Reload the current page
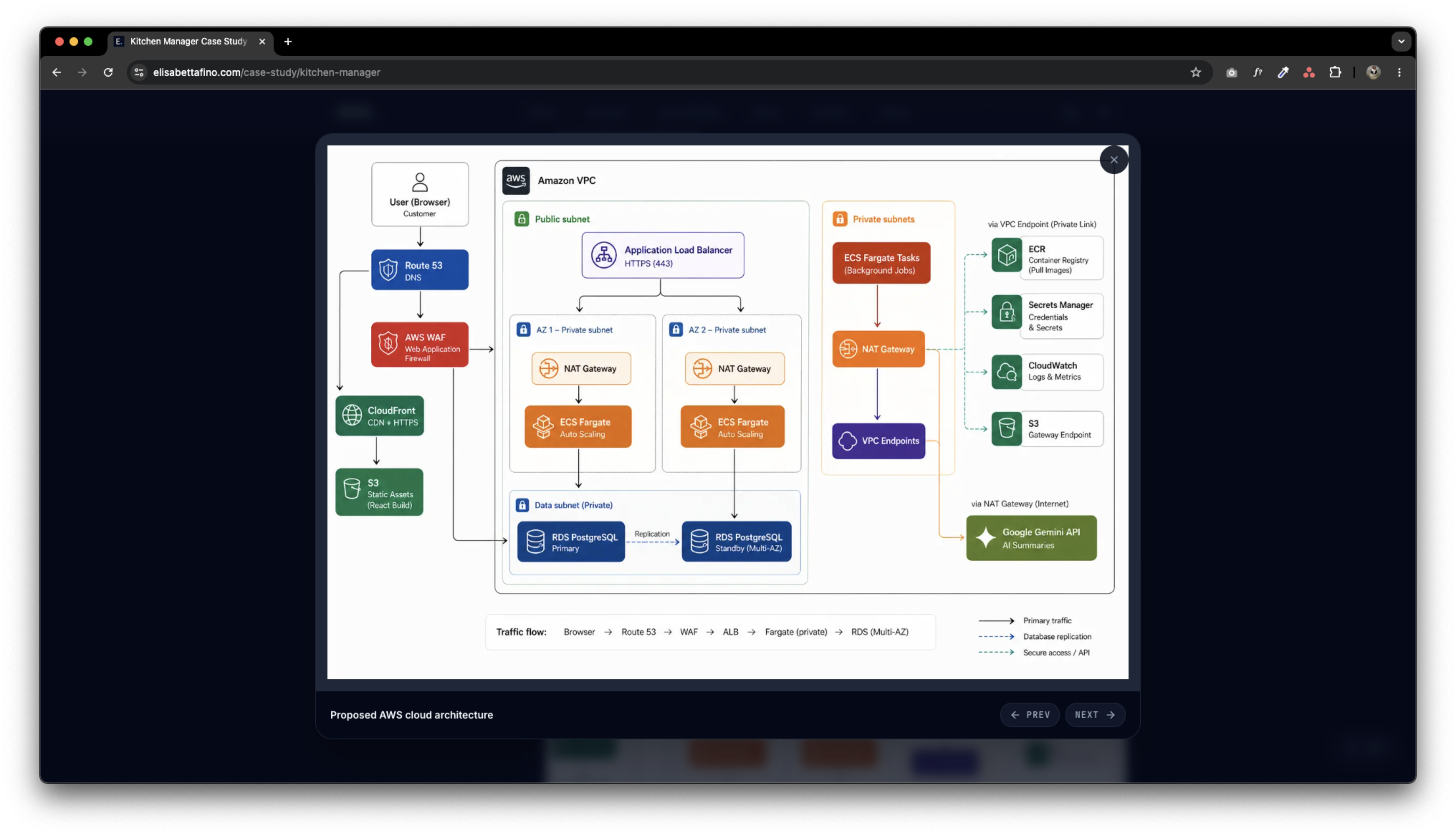1456x836 pixels. tap(108, 72)
